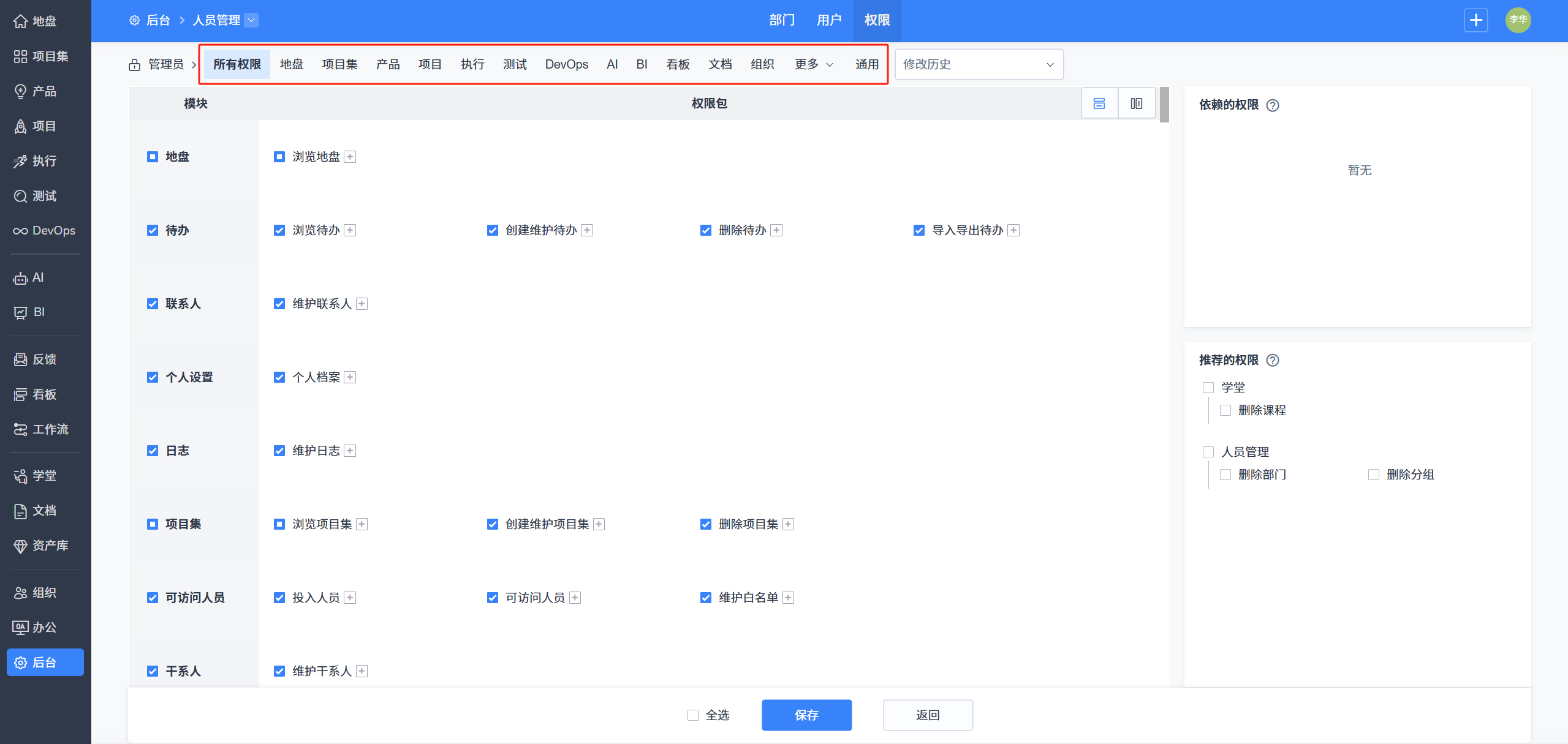1568x744 pixels.
Task: Tick the 全选 checkbox
Action: tap(693, 715)
